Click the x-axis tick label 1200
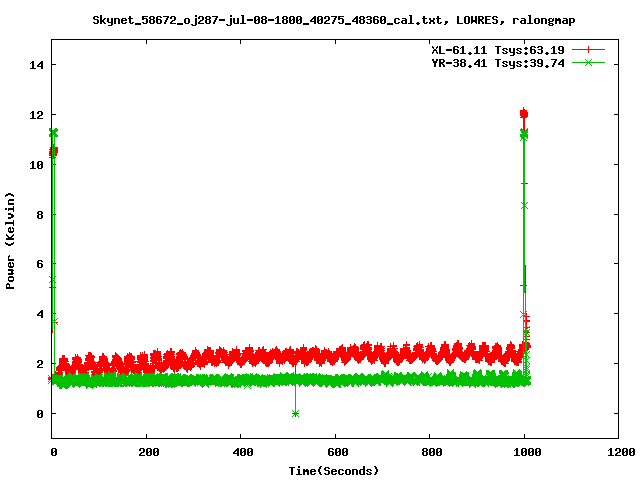 (621, 452)
